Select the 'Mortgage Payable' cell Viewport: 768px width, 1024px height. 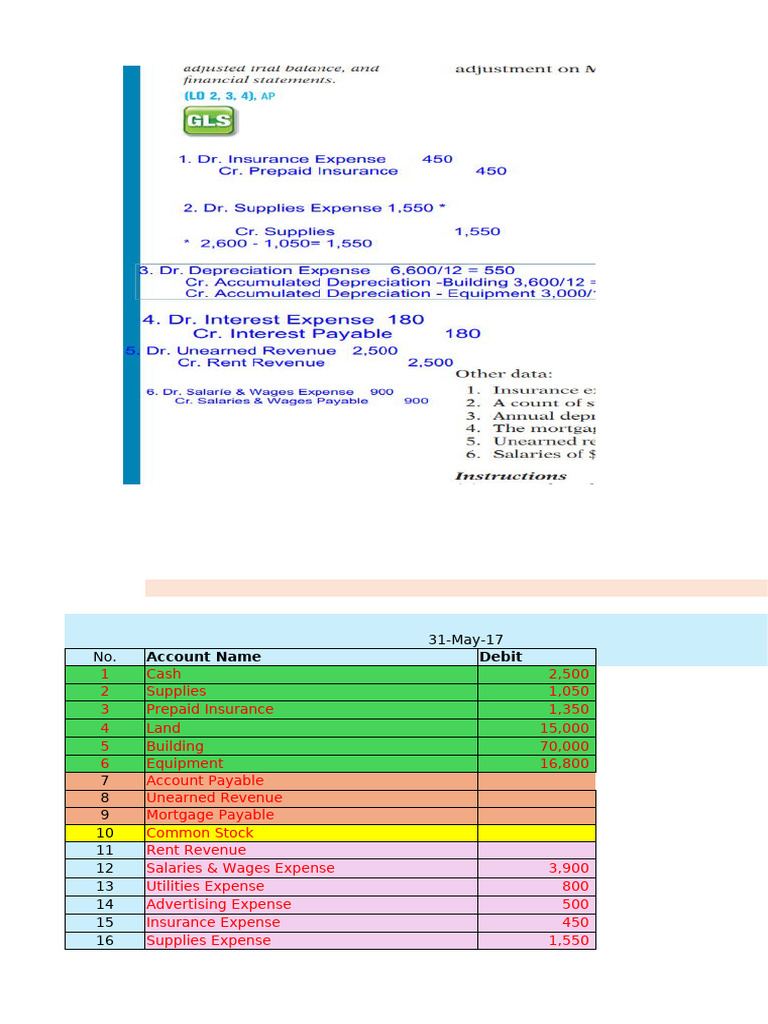pos(311,816)
